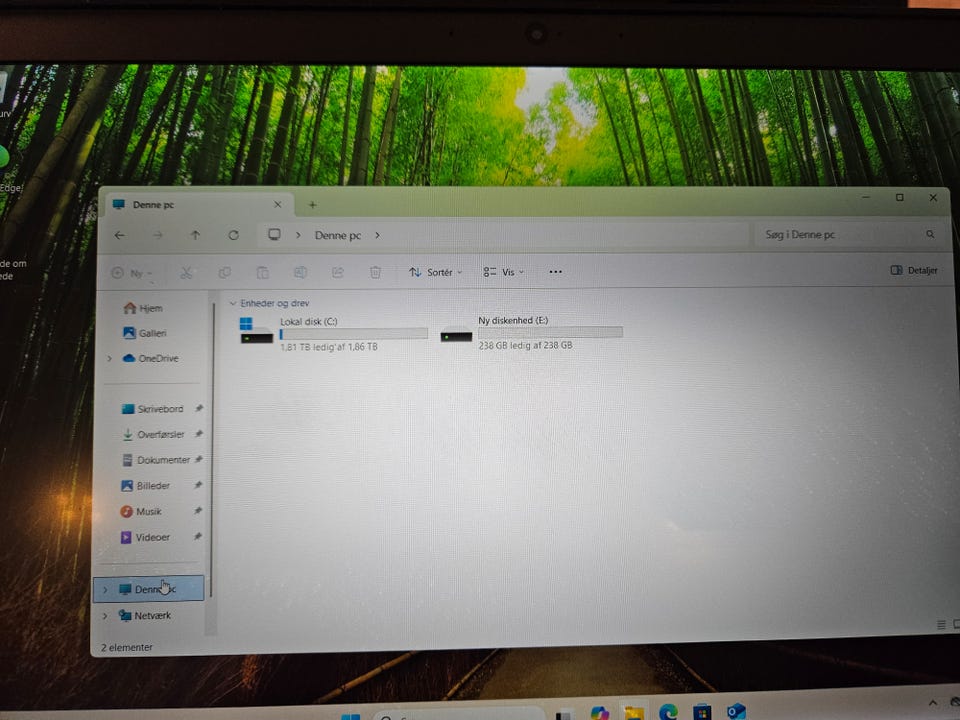This screenshot has height=720, width=960.
Task: Unpin Skrivebord using its pin icon
Action: (x=199, y=408)
